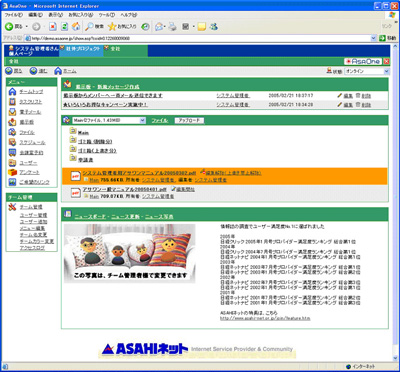Click the タスクリスト sidebar icon
Screen dimensions: 400x372
click(x=12, y=102)
